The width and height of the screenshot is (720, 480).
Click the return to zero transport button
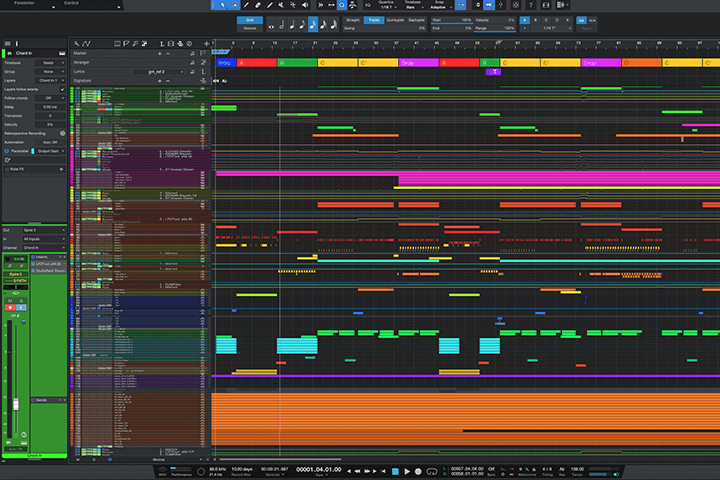click(x=383, y=471)
